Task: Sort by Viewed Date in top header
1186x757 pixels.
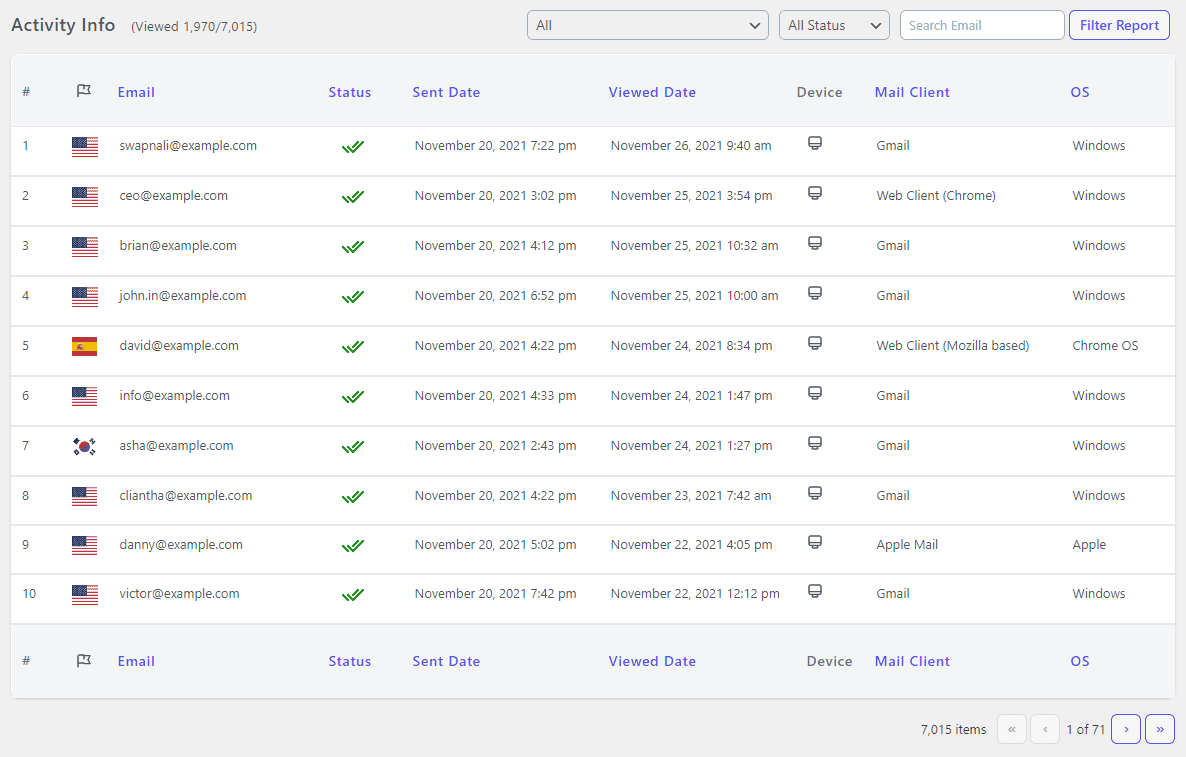Action: 652,92
